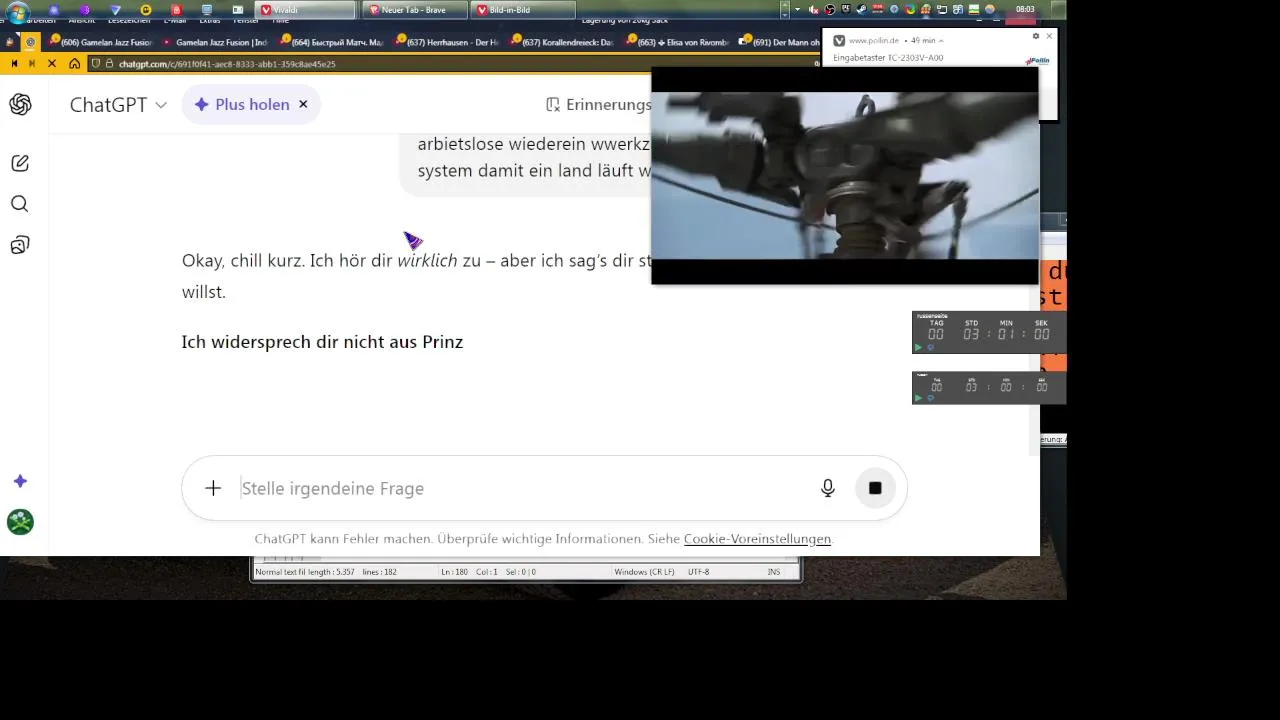Switch to Bild-in-Bild taskbar window
The width and height of the screenshot is (1280, 720).
click(x=524, y=10)
